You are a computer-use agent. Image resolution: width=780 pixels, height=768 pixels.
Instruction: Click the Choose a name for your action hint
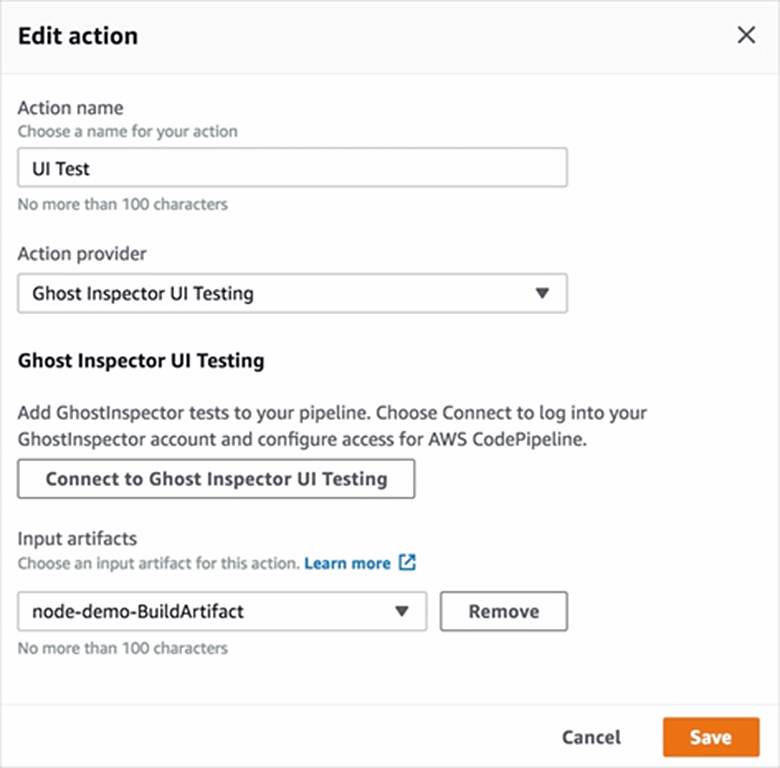(x=128, y=131)
